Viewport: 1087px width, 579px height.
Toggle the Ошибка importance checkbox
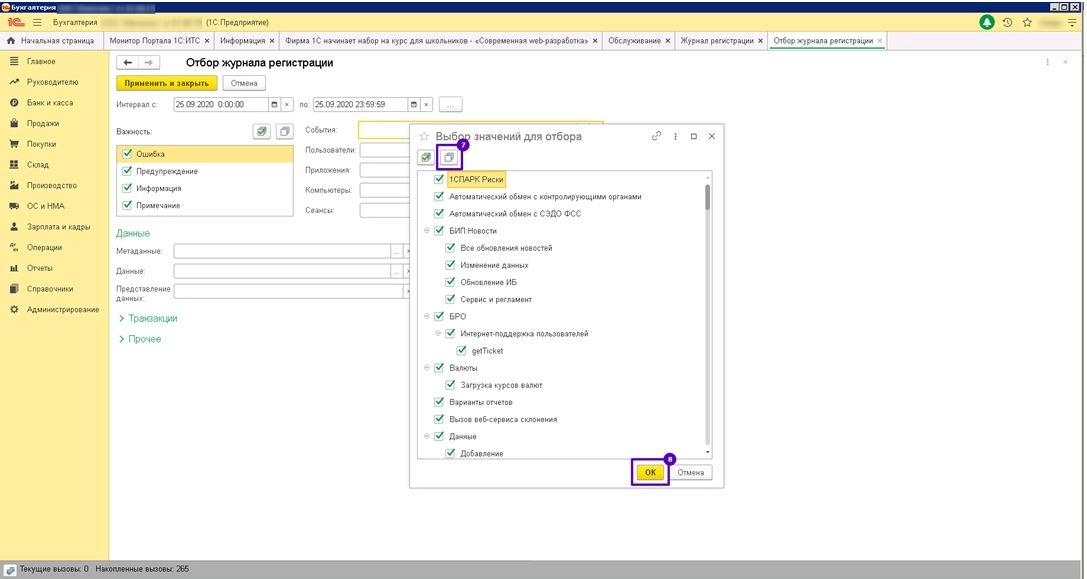pos(127,154)
